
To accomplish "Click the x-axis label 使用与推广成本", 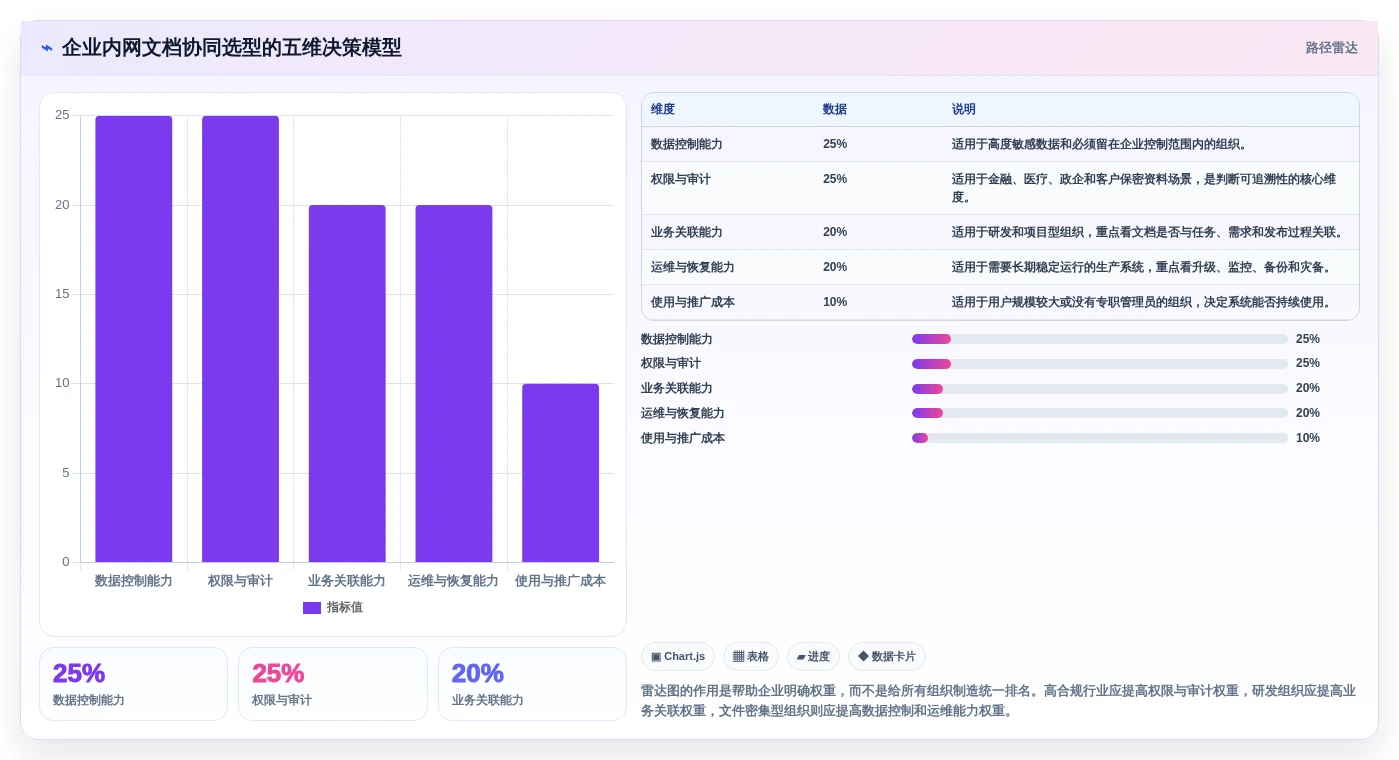I will pyautogui.click(x=560, y=581).
